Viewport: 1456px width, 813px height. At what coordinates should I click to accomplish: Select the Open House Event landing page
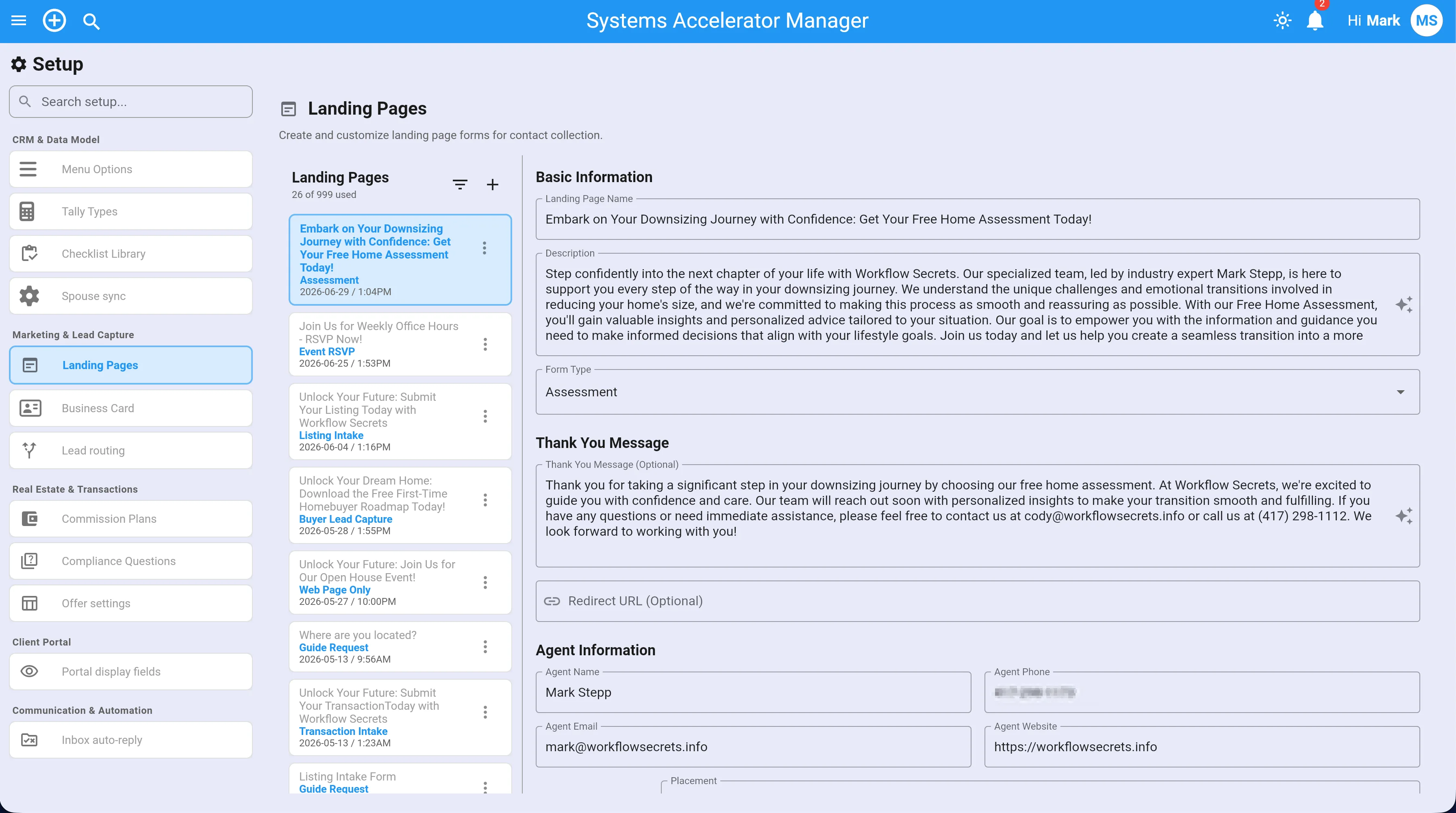click(400, 583)
